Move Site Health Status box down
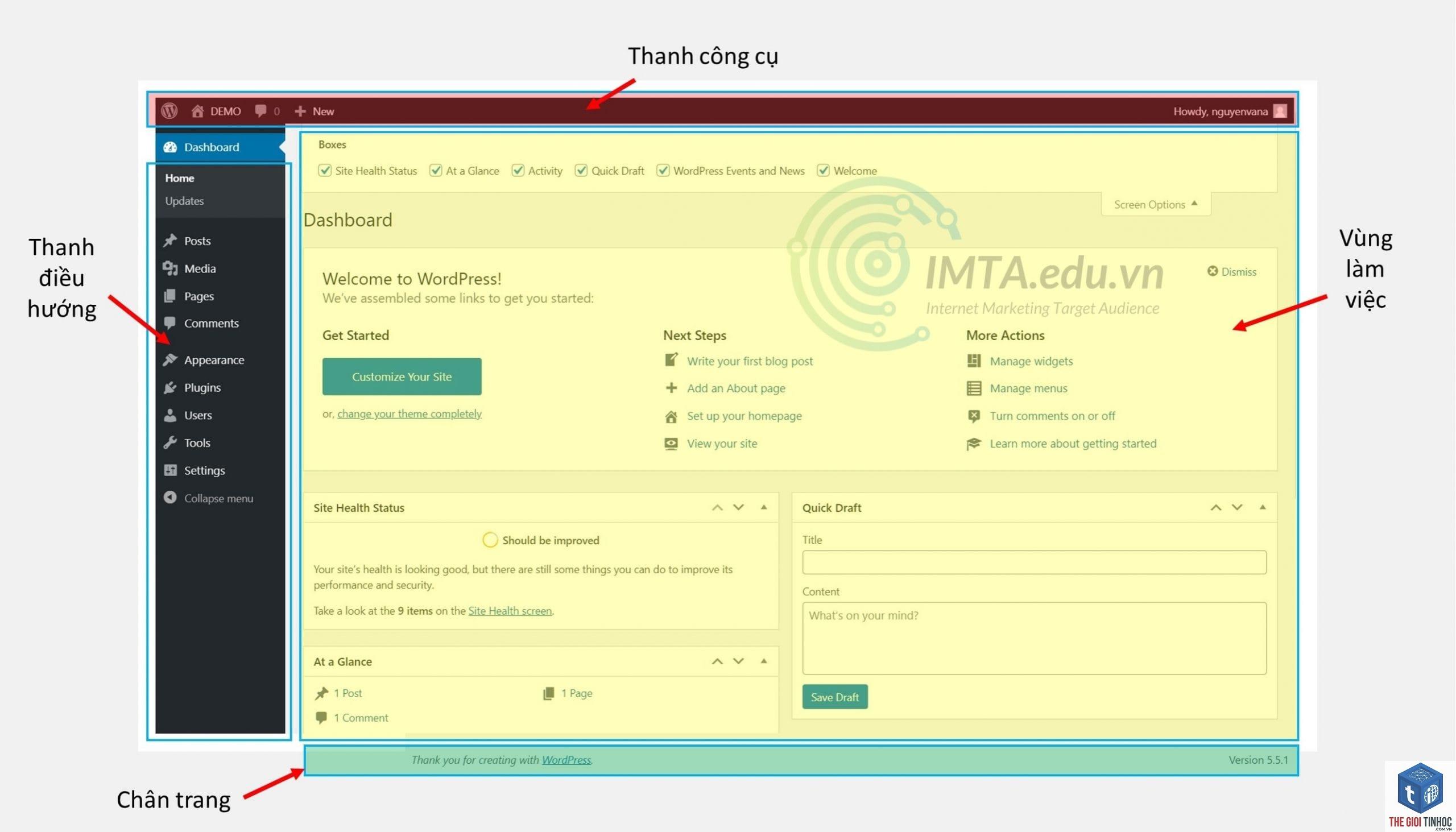The height and width of the screenshot is (832, 1456). (x=739, y=507)
